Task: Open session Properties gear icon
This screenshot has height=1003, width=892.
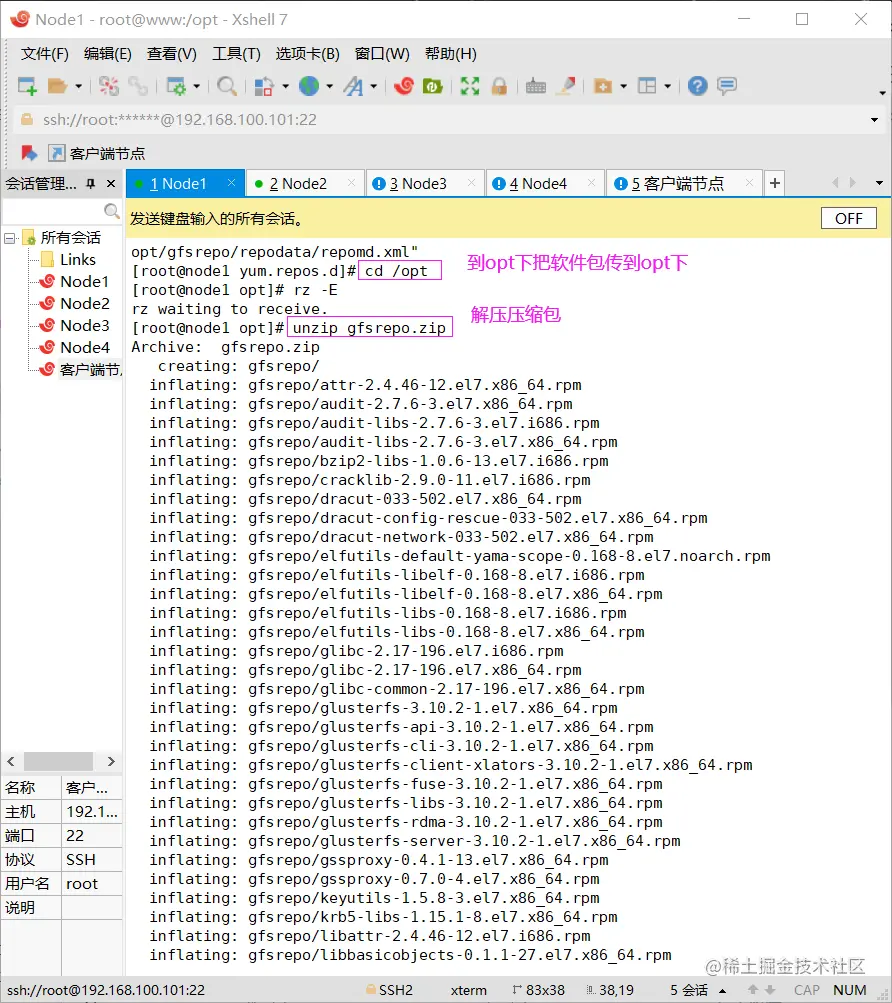Action: point(176,86)
